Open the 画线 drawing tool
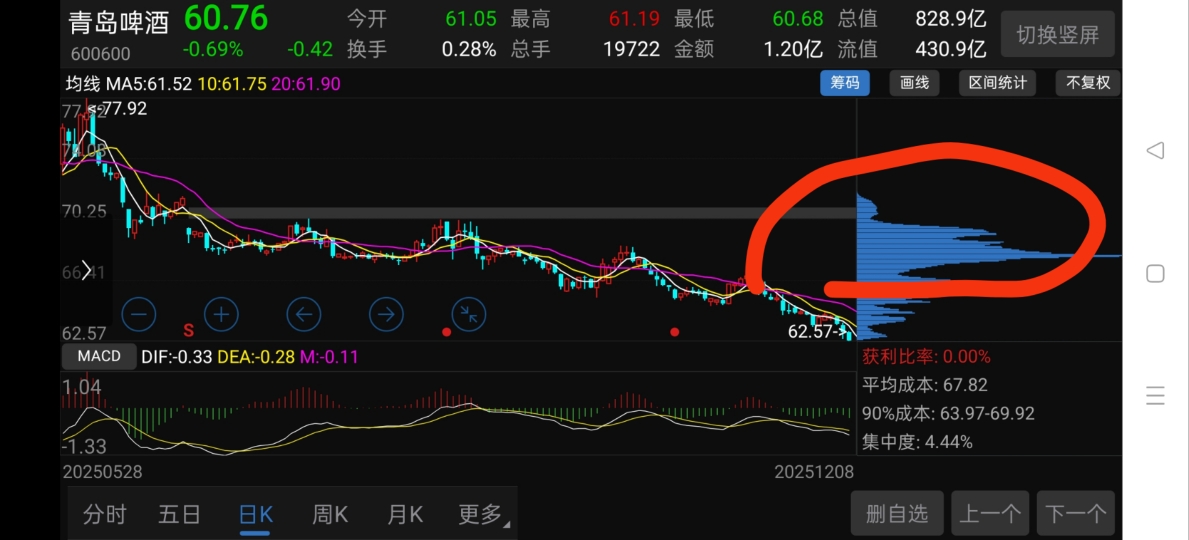 [914, 83]
